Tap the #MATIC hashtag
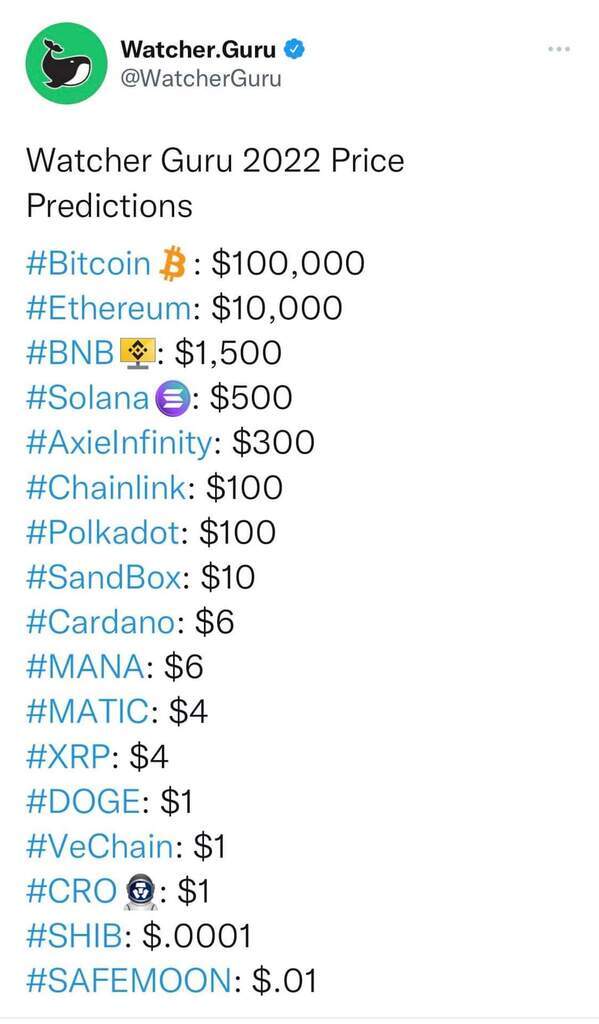This screenshot has width=599, height=1024. tap(88, 711)
